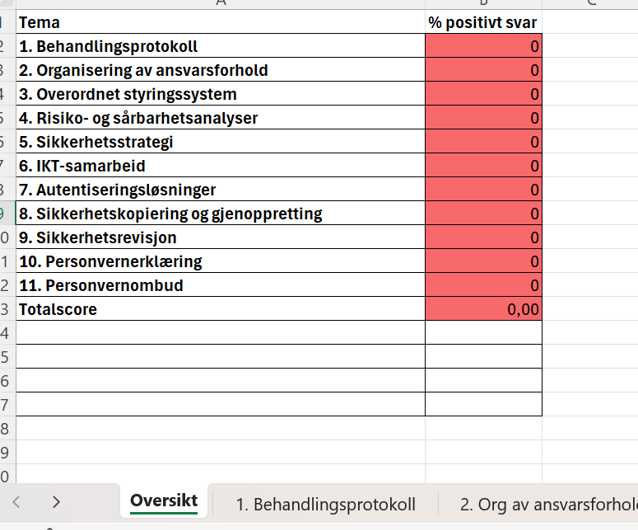Select the 4. Risiko- og sårbarhetsanalyser cell
The width and height of the screenshot is (638, 530).
[x=221, y=118]
